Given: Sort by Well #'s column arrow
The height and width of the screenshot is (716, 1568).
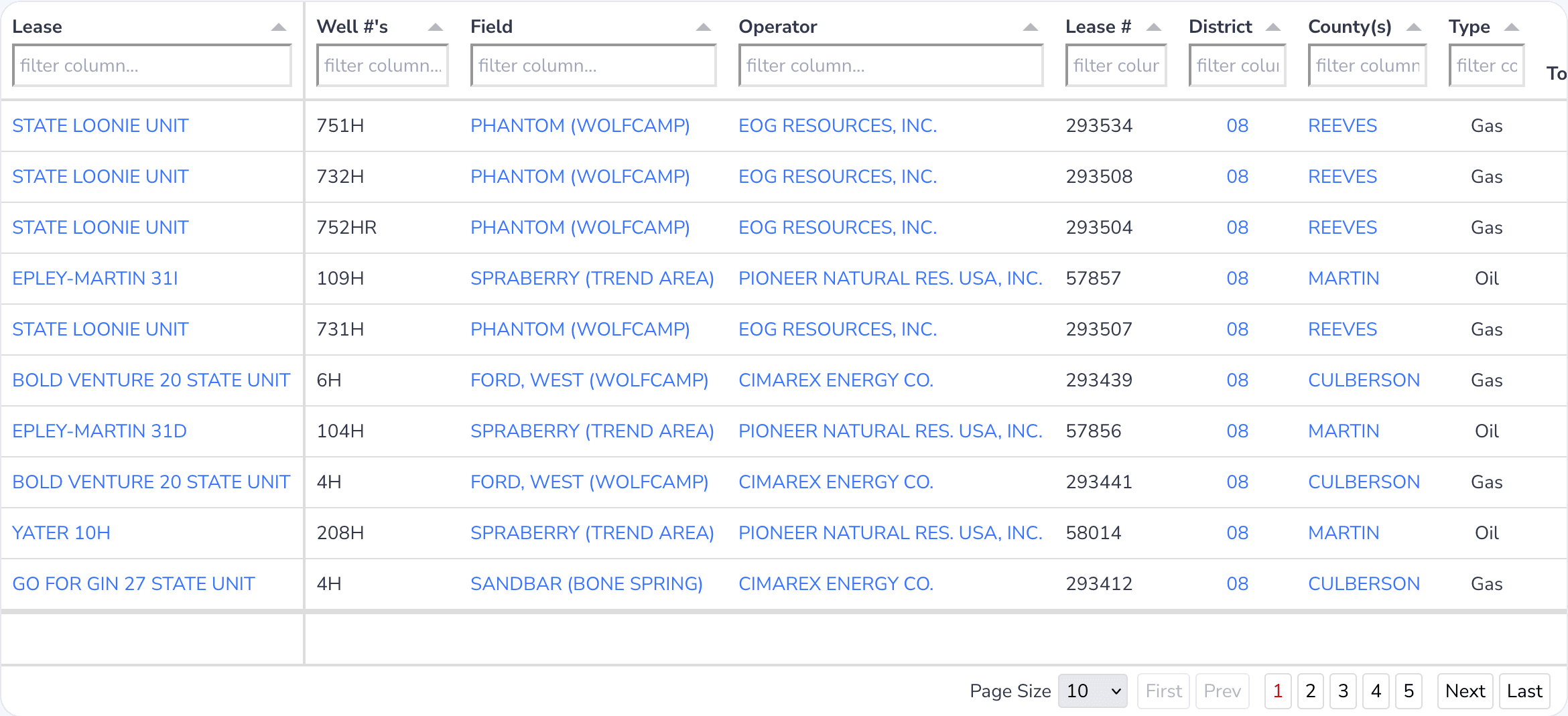Looking at the screenshot, I should [x=436, y=27].
